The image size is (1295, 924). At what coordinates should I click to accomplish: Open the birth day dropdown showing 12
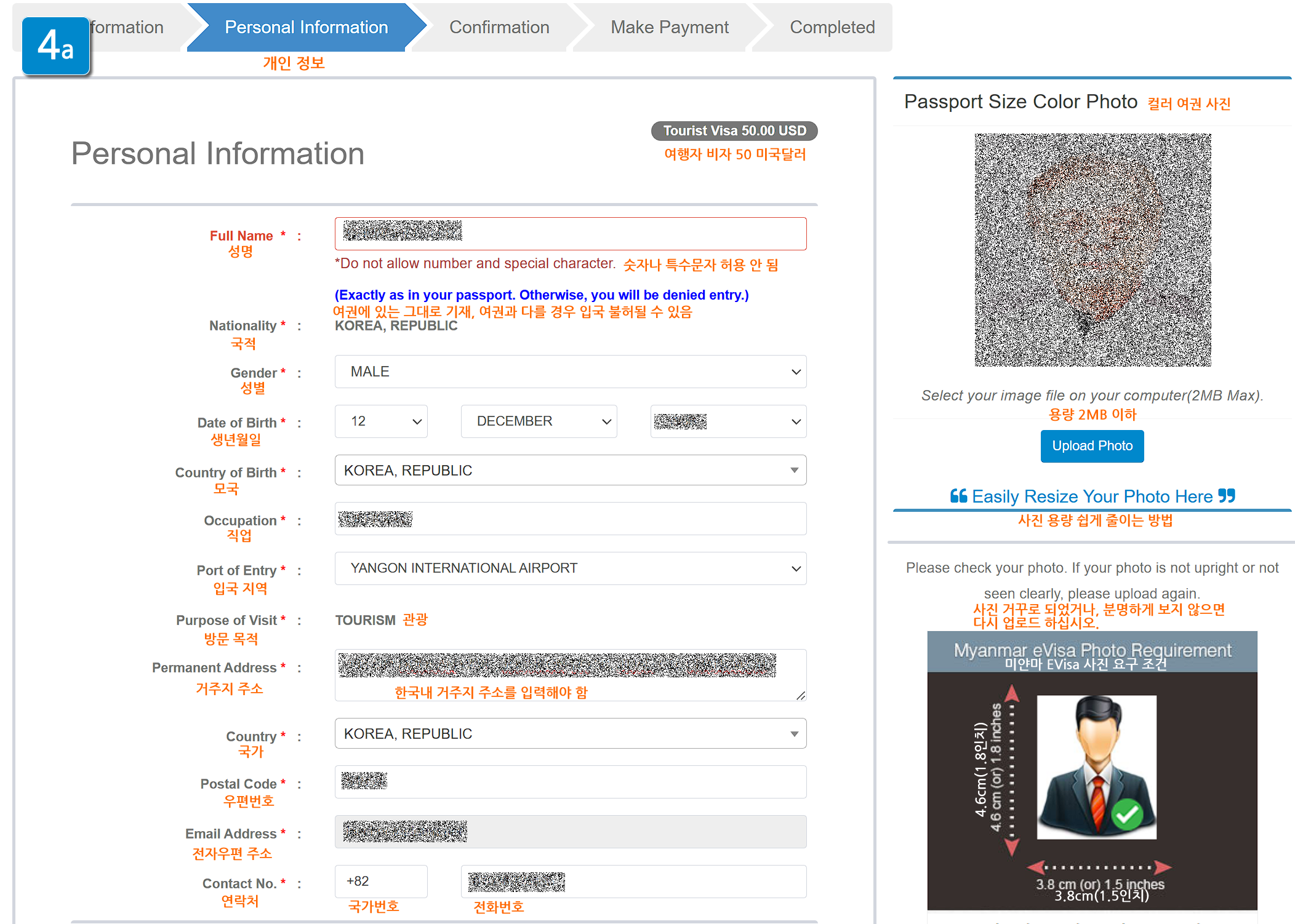[x=381, y=421]
